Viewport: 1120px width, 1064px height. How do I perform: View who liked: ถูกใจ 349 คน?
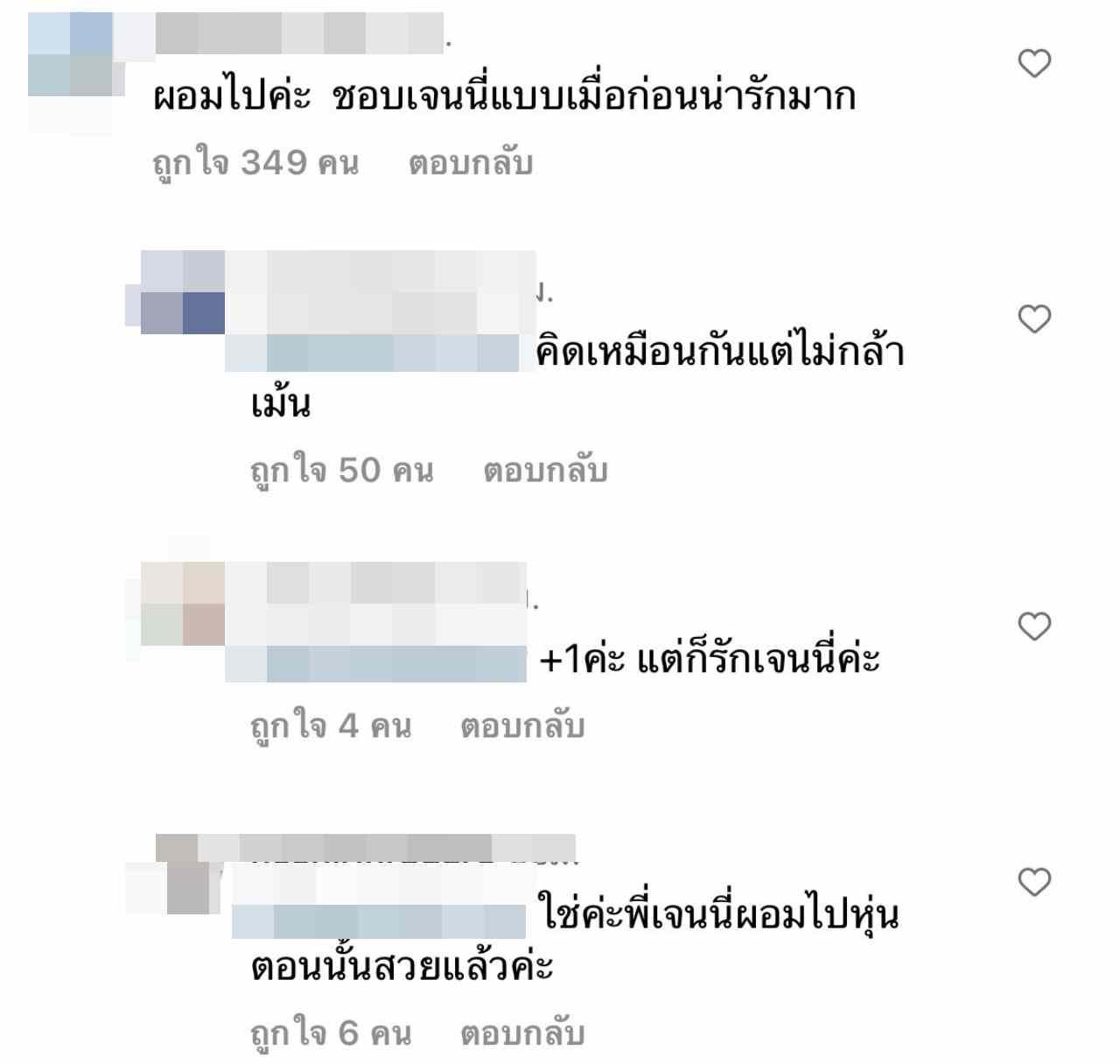255,164
